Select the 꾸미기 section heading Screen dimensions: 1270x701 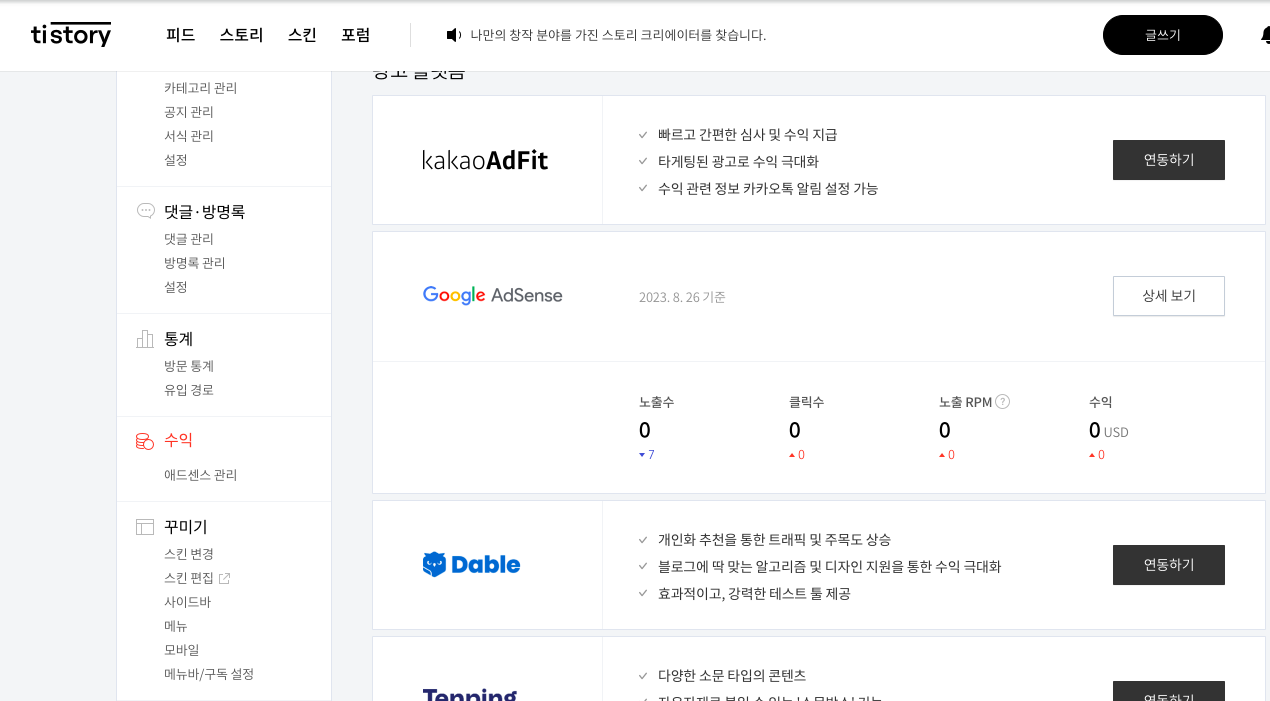186,526
